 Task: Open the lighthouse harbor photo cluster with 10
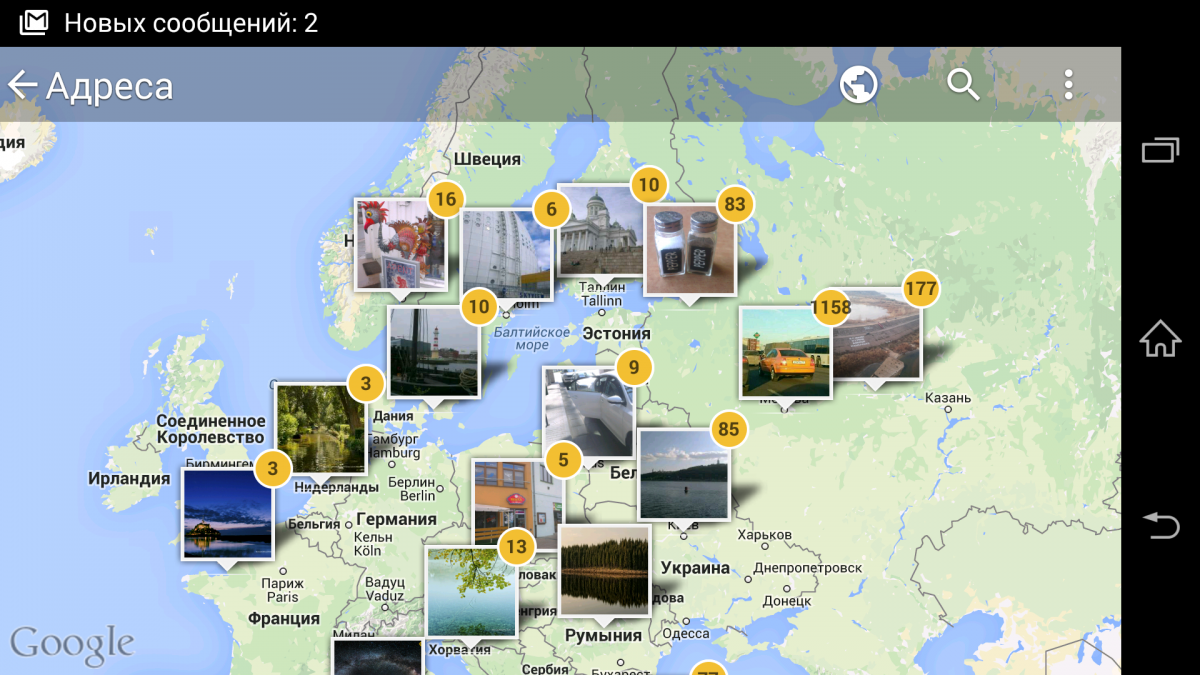pyautogui.click(x=434, y=352)
